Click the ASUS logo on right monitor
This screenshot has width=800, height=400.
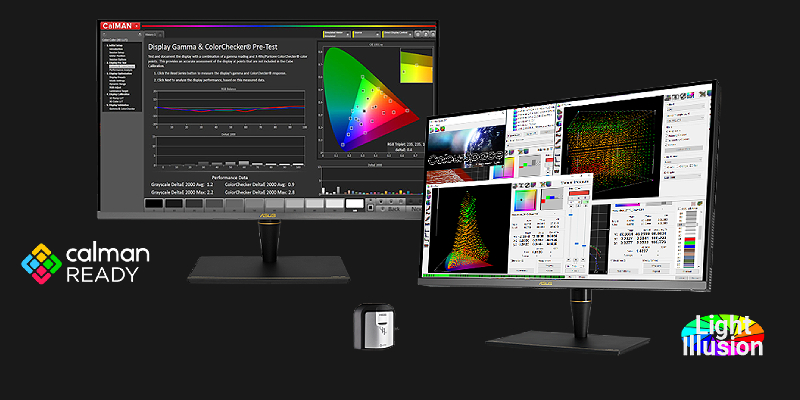574,285
